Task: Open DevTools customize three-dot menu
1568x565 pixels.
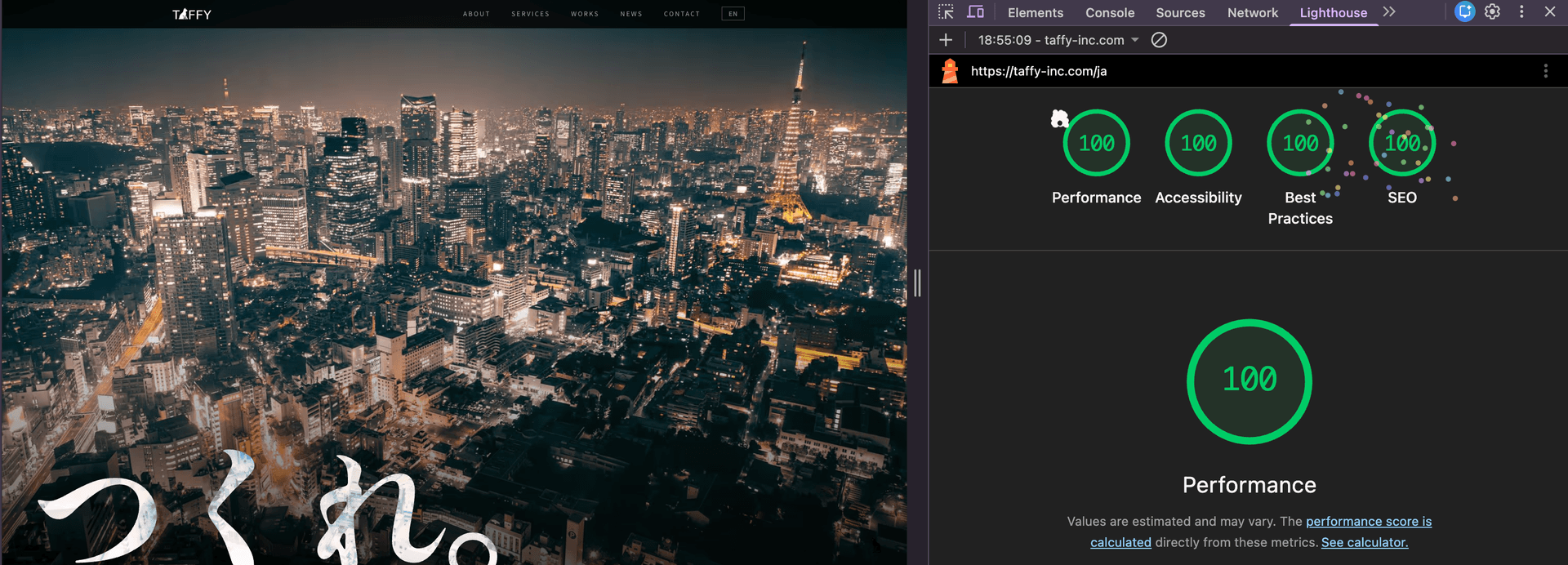Action: [1521, 12]
